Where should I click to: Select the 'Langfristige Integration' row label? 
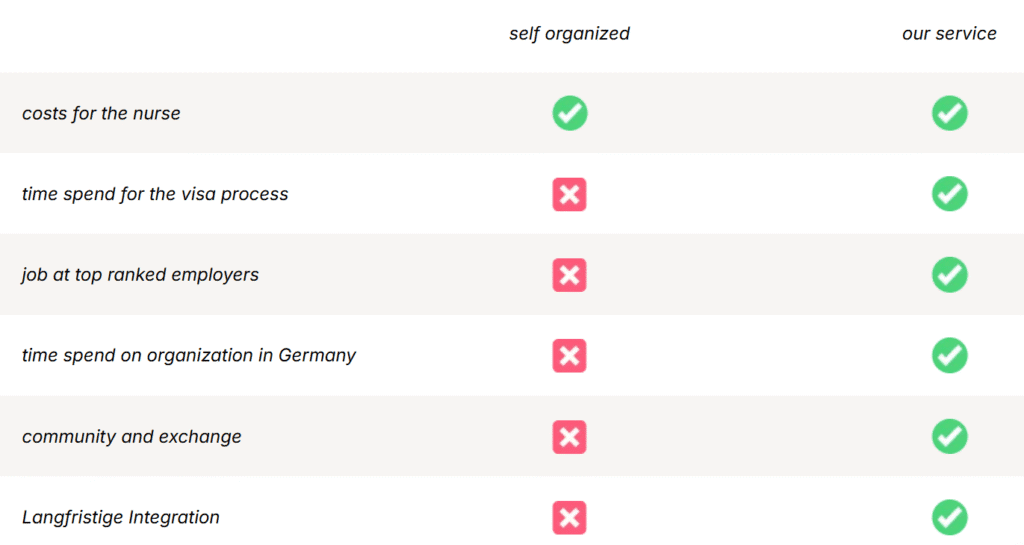(121, 518)
